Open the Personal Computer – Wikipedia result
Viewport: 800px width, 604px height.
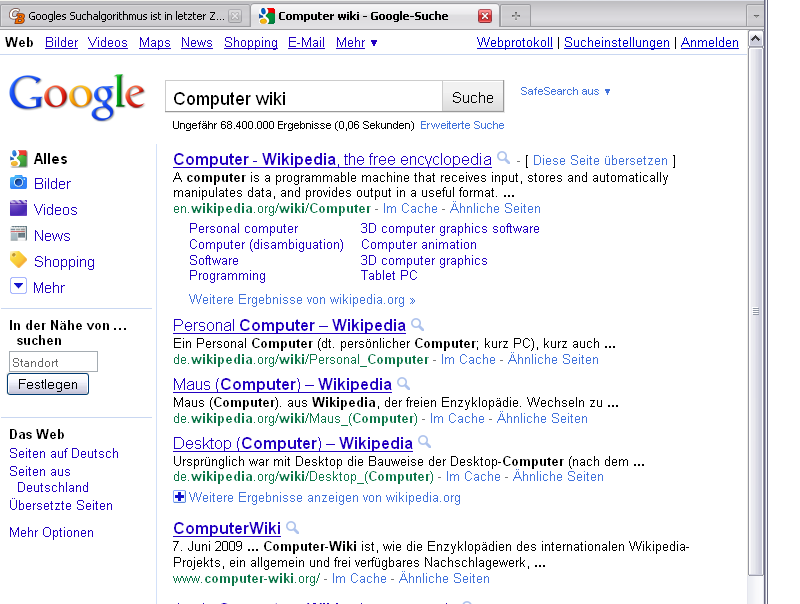[289, 325]
